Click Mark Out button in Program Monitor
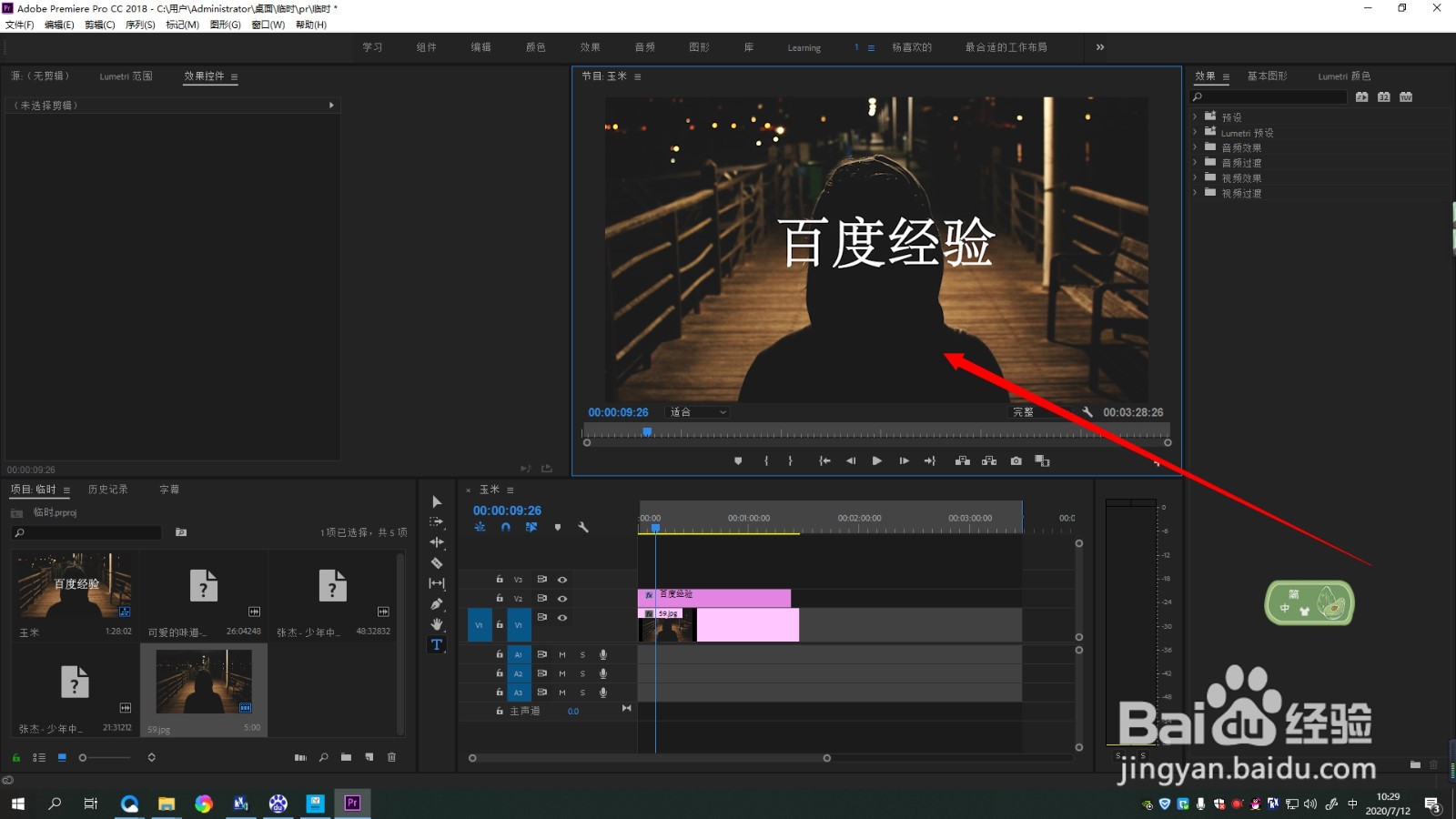 pos(790,461)
